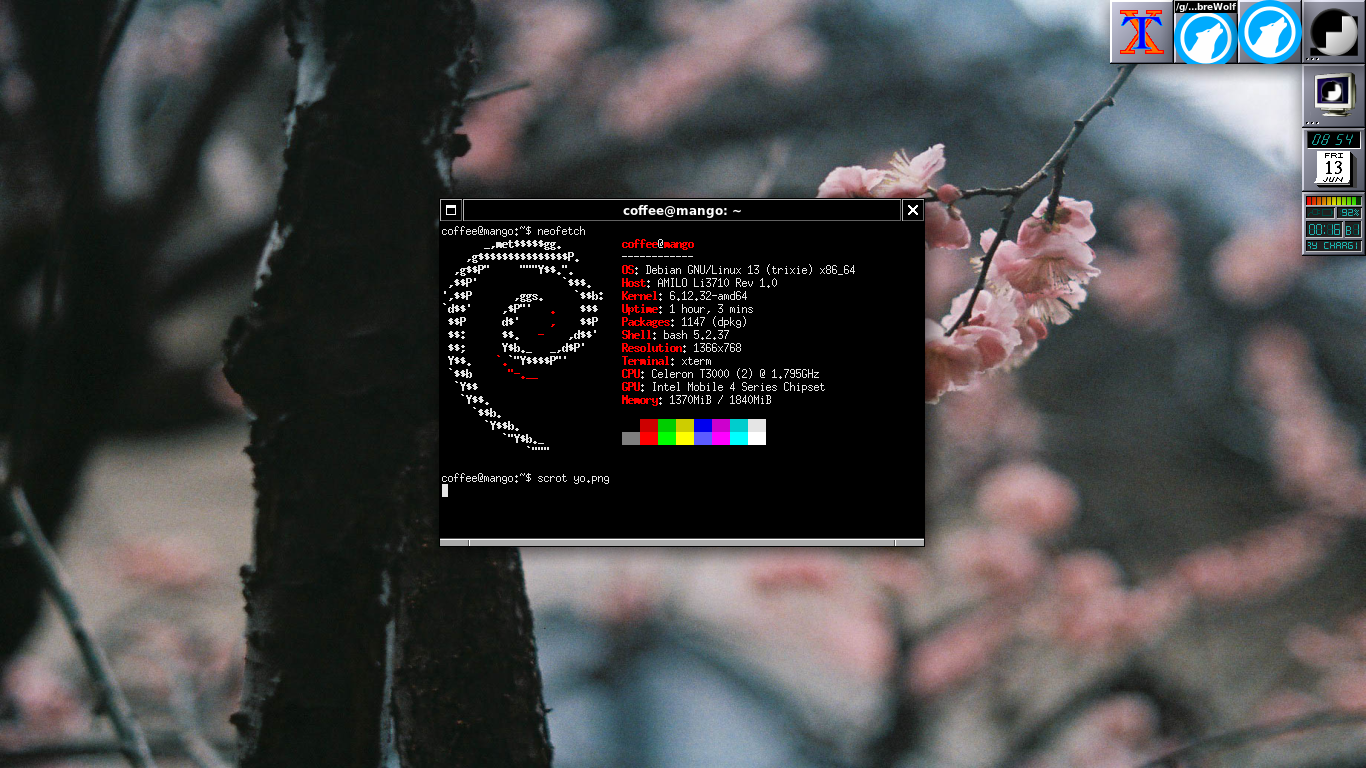Launch the computer monitor dock icon
This screenshot has height=768, width=1366.
[1334, 96]
